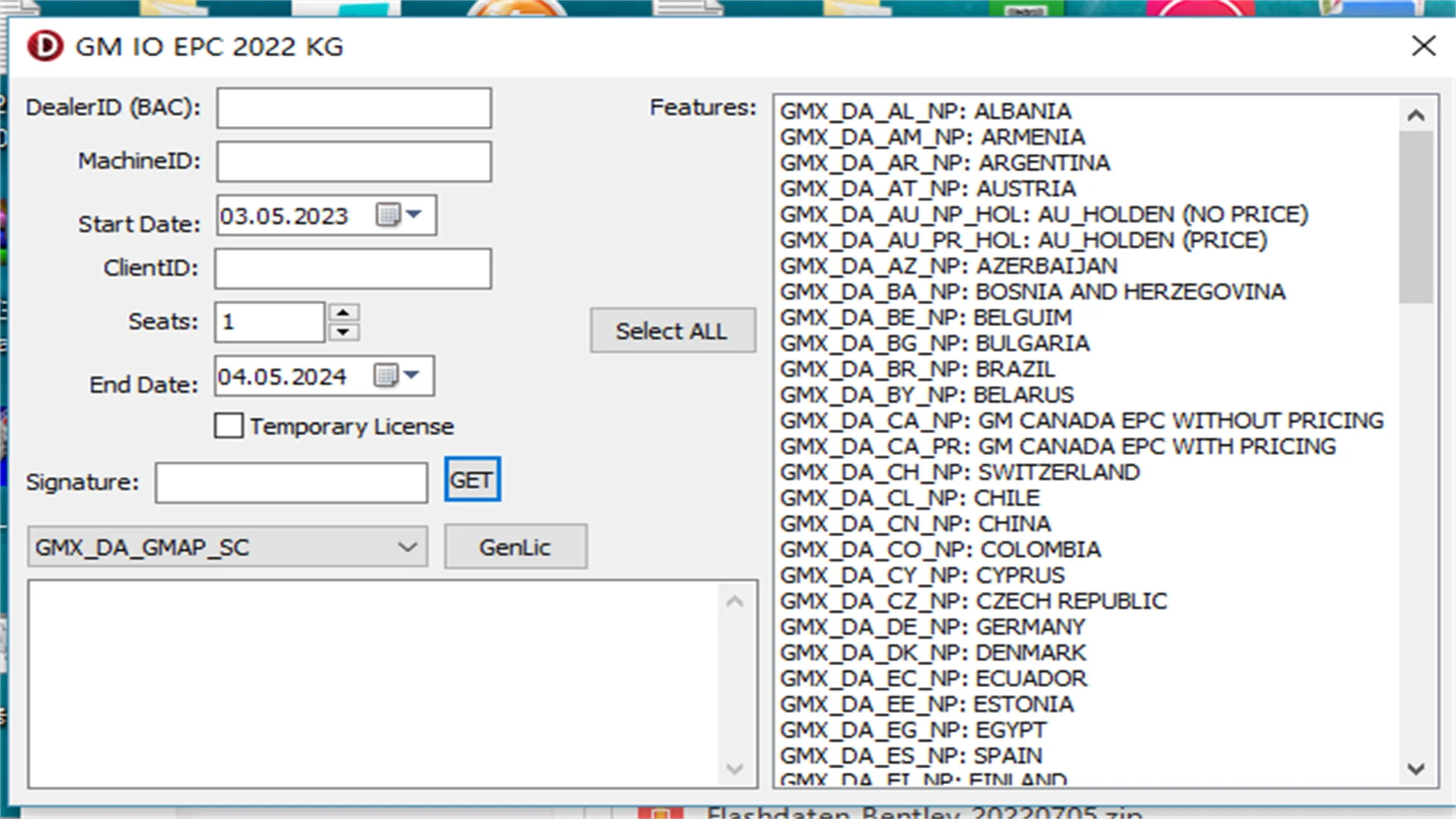
Task: Select ALL features in the list
Action: [x=671, y=331]
